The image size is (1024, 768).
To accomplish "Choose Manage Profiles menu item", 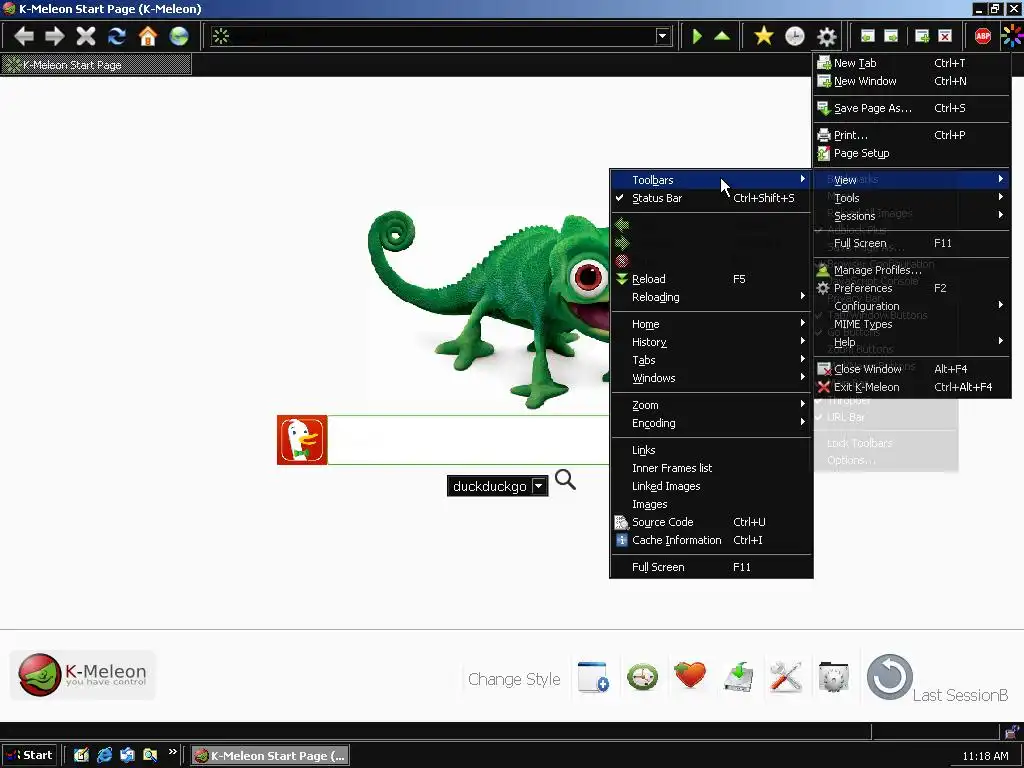I will click(x=912, y=270).
